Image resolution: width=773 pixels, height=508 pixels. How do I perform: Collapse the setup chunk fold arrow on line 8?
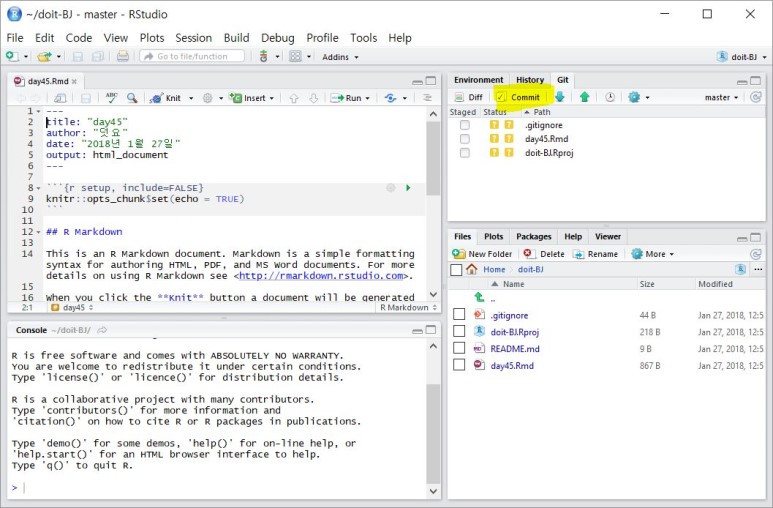pos(38,188)
